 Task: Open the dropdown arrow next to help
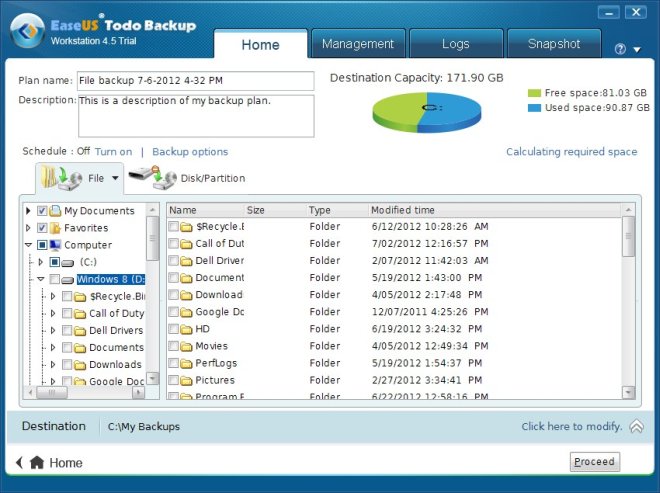[x=637, y=50]
